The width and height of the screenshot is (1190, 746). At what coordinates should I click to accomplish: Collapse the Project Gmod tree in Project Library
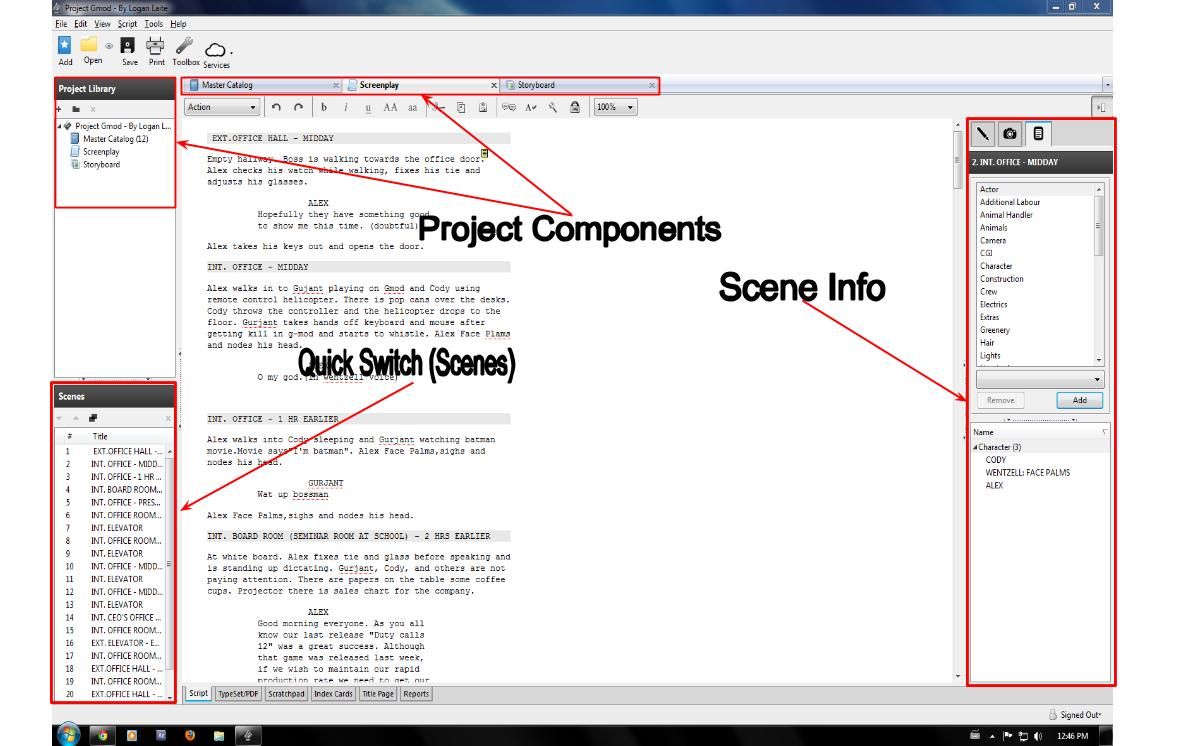62,127
